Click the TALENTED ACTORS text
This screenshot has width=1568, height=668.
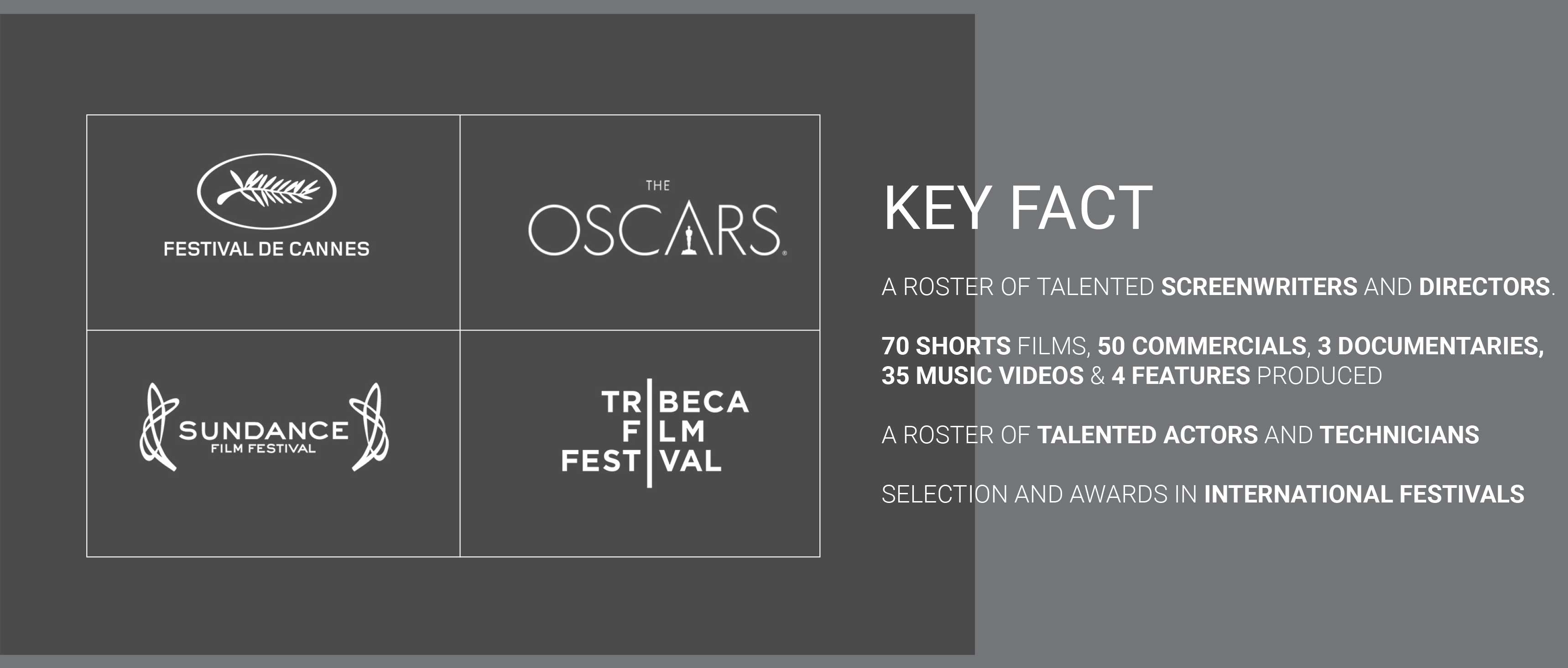[1147, 435]
